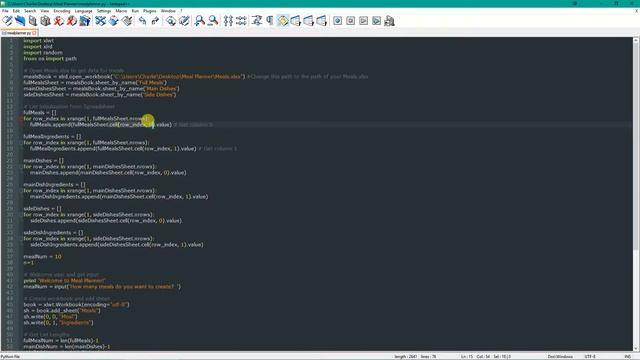Click the vertical scrollbar down arrow
Viewport: 640px width, 360px height.
pyautogui.click(x=636, y=348)
